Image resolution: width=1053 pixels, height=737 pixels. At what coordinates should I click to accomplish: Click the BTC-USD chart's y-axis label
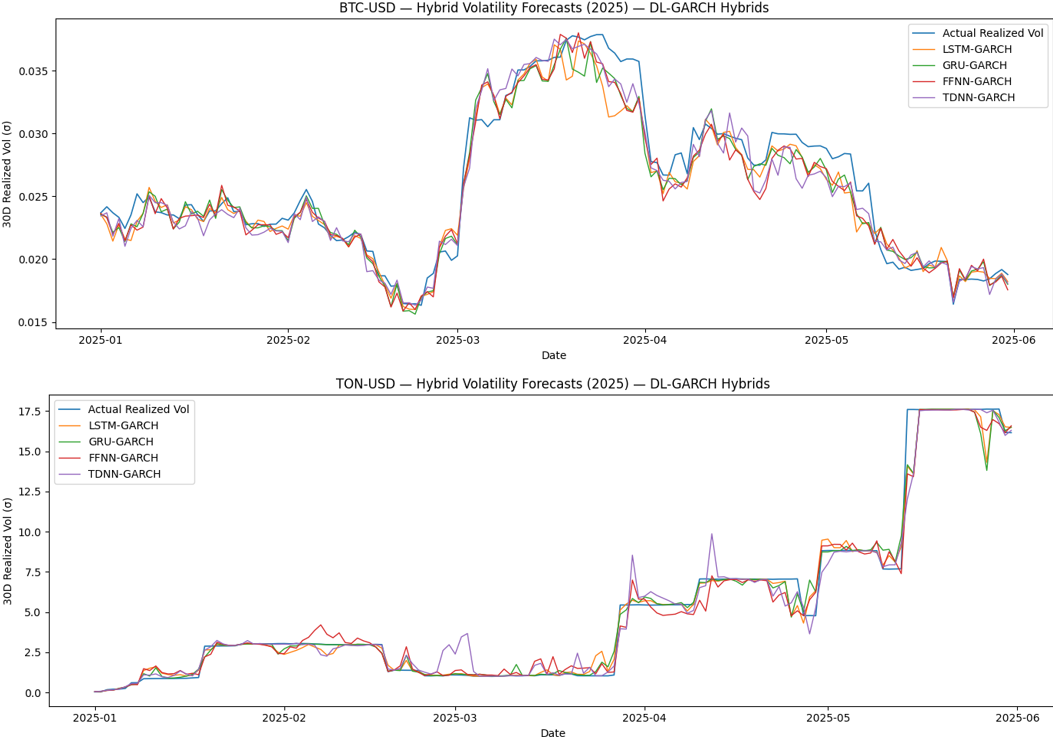(9, 174)
